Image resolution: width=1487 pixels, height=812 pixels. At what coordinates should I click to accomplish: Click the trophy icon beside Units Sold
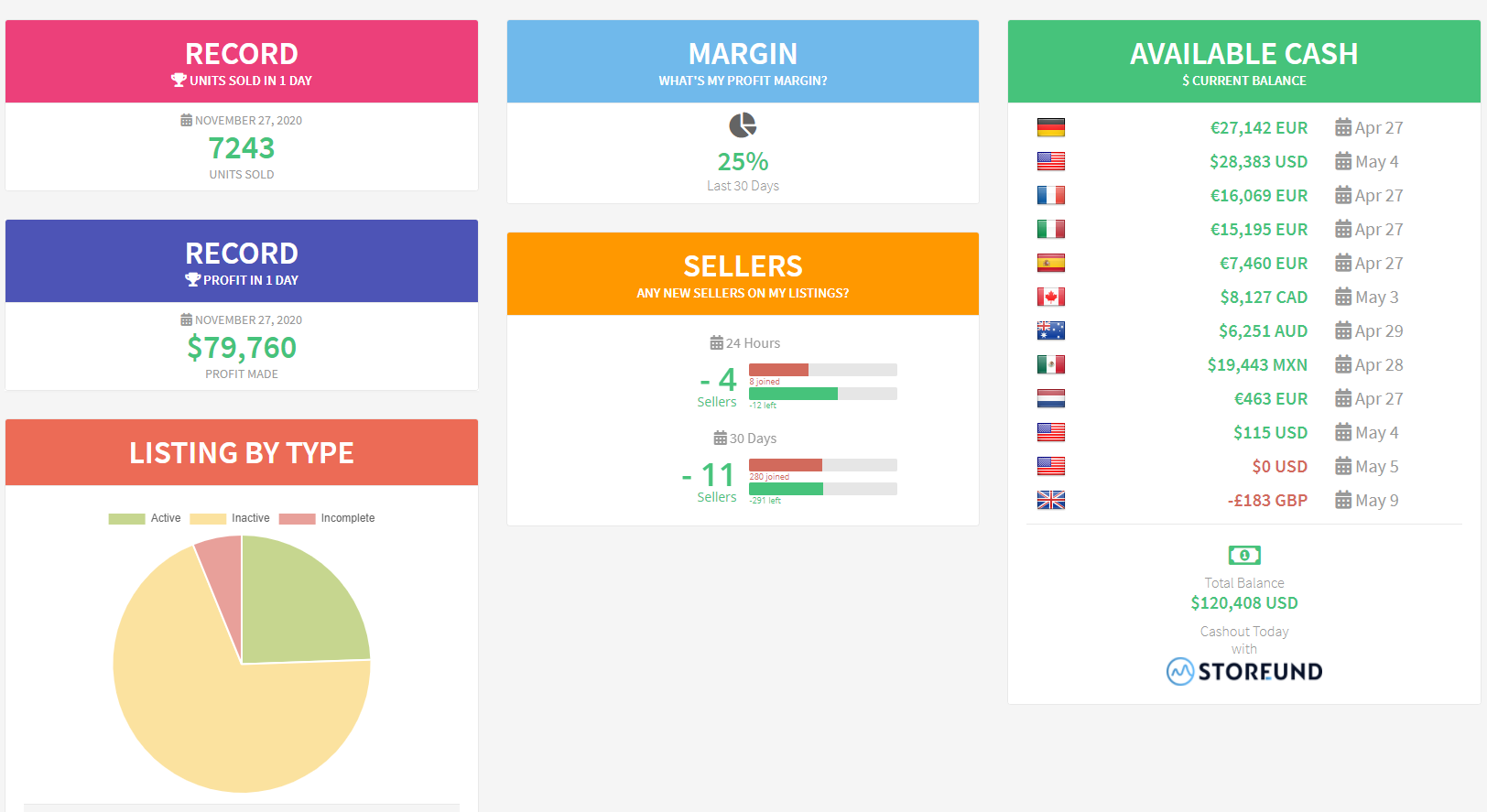coord(179,81)
